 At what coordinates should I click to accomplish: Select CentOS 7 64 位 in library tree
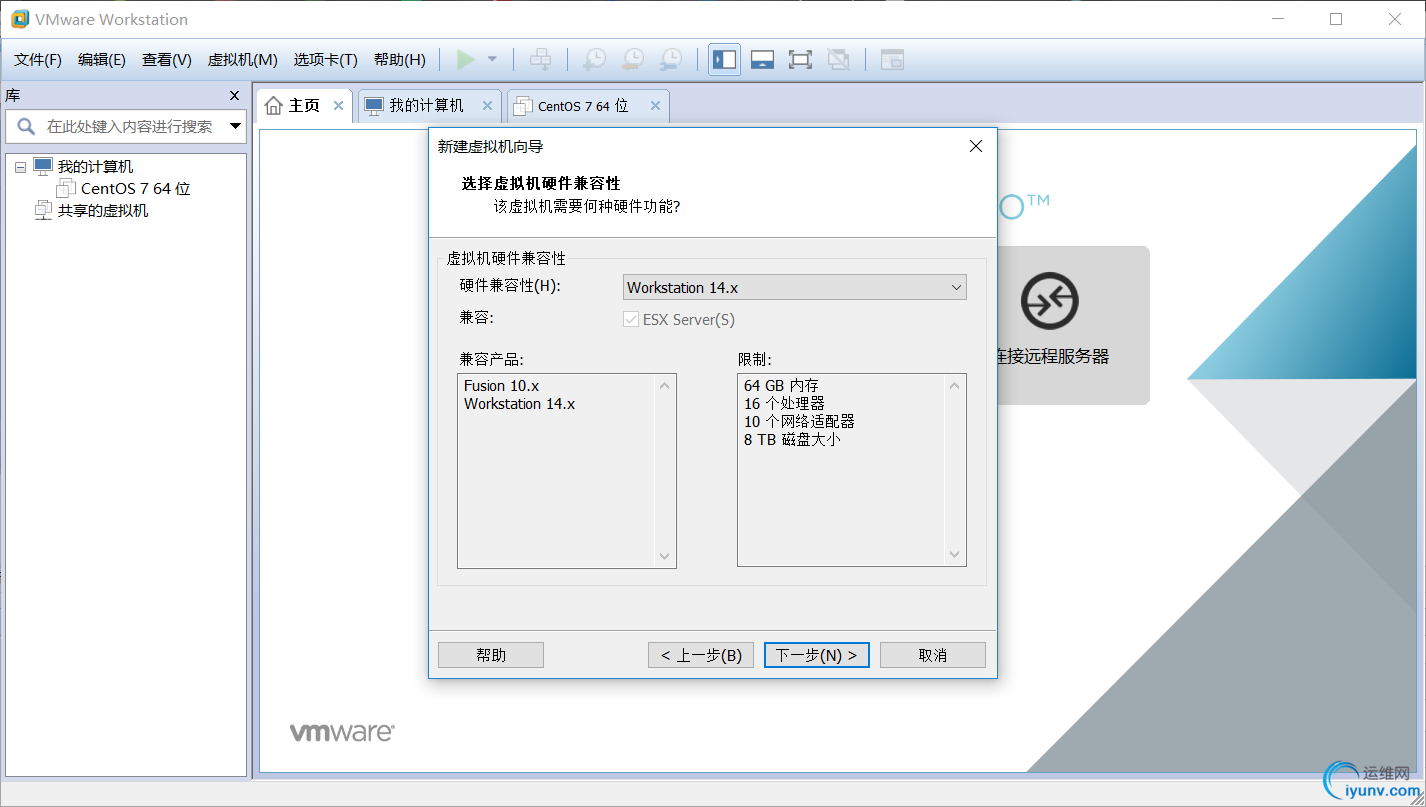click(x=136, y=188)
